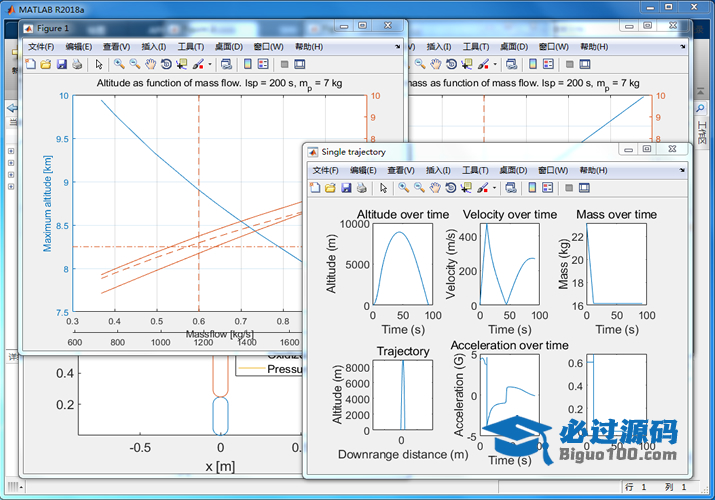
Task: Select Edit Plot arrow in Figure 1 toolbar
Action: coord(99,64)
